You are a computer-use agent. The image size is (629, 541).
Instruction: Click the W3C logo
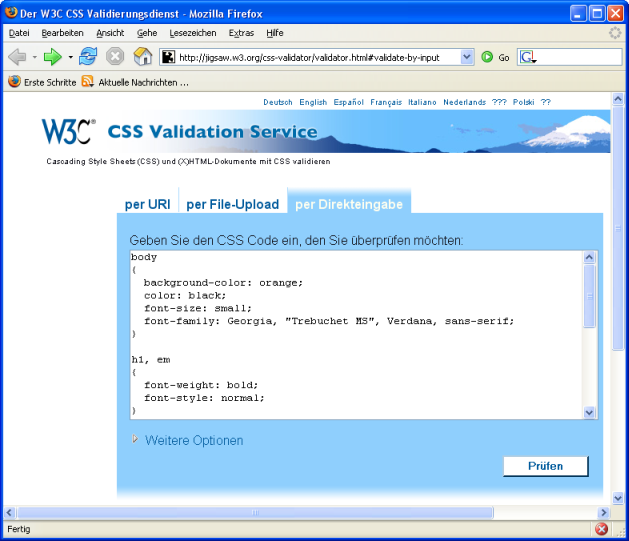click(69, 132)
